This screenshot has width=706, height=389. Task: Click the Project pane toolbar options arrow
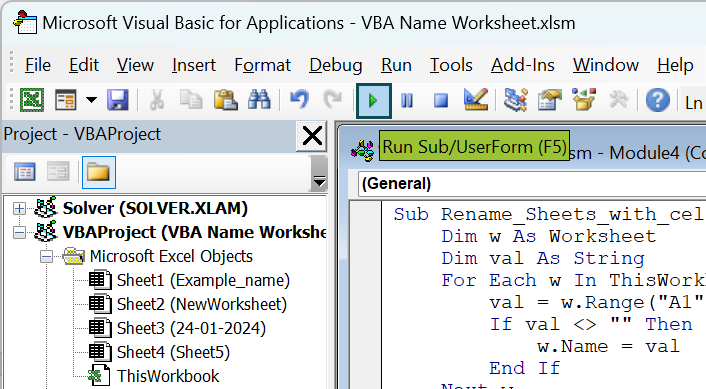319,173
